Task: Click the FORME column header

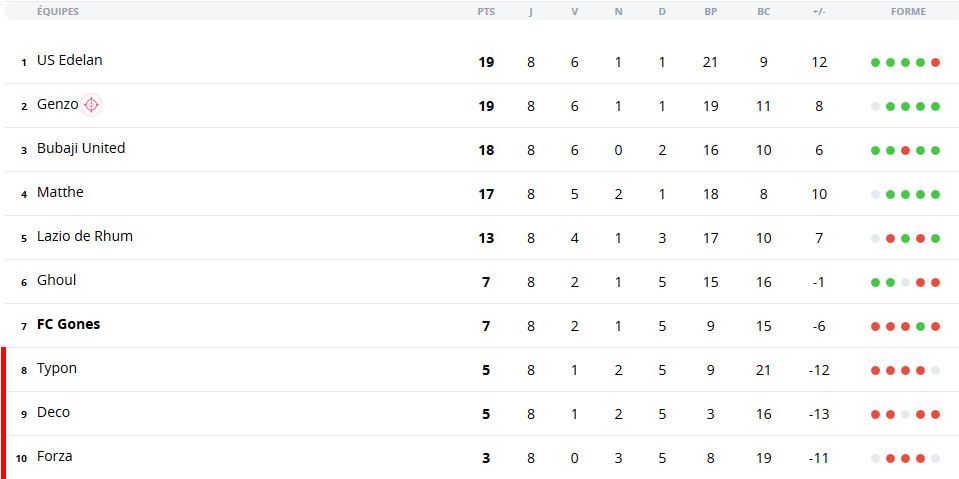Action: tap(908, 12)
